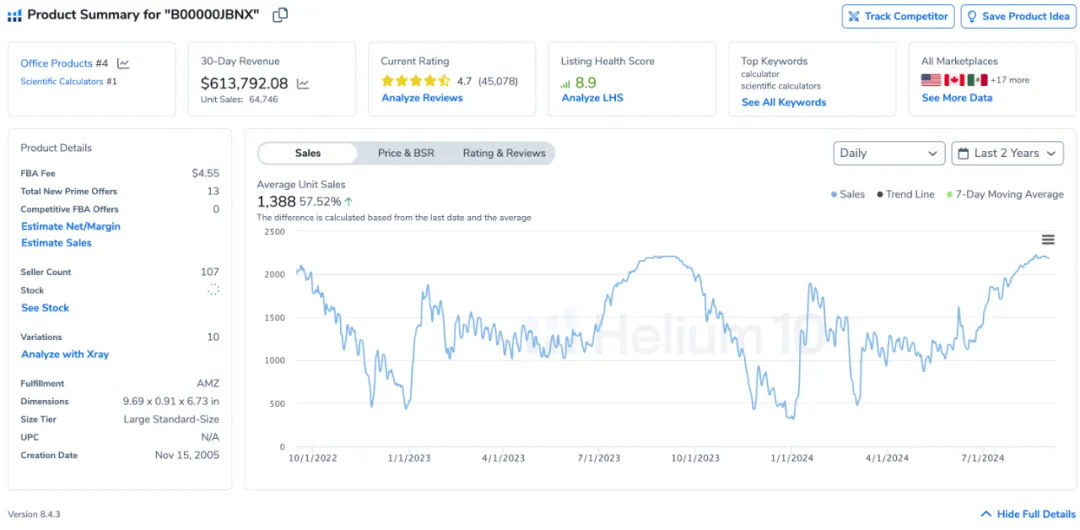Toggle the 7-Day Moving Average legend item
The height and width of the screenshot is (530, 1080).
(x=1005, y=194)
